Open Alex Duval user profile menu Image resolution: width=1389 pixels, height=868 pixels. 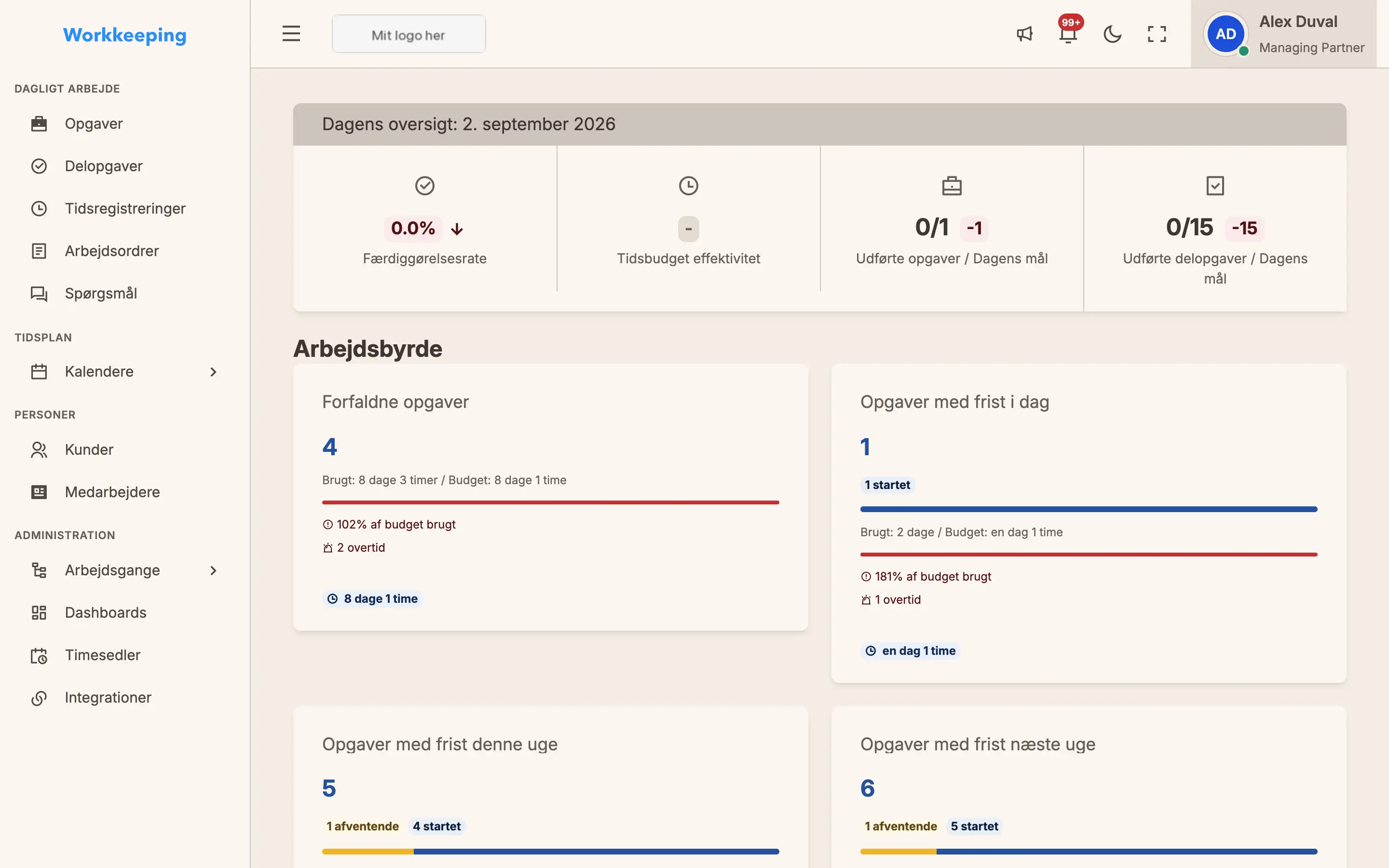pyautogui.click(x=1283, y=34)
